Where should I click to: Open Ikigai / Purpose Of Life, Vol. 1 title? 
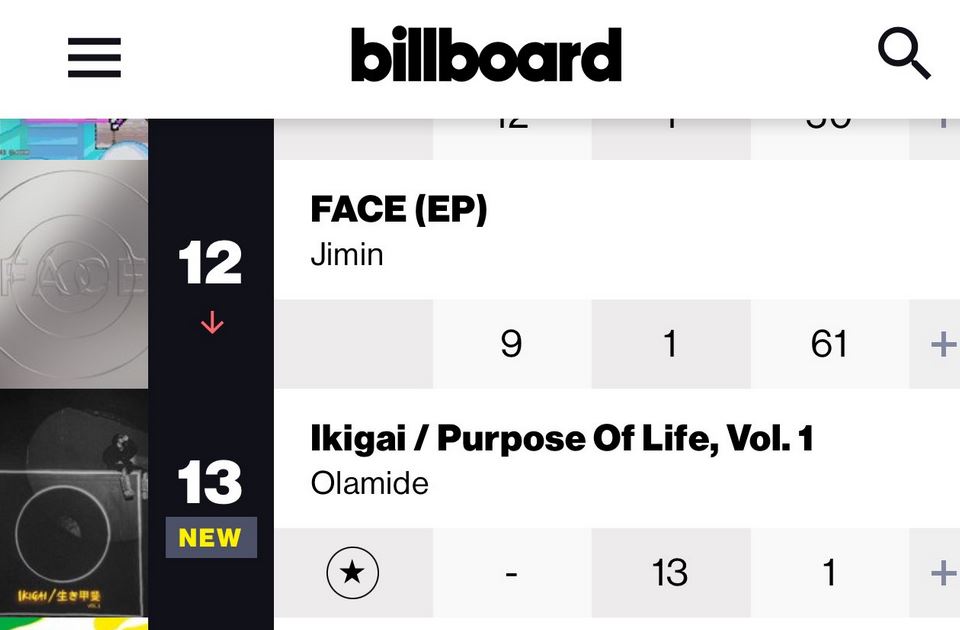(x=561, y=438)
